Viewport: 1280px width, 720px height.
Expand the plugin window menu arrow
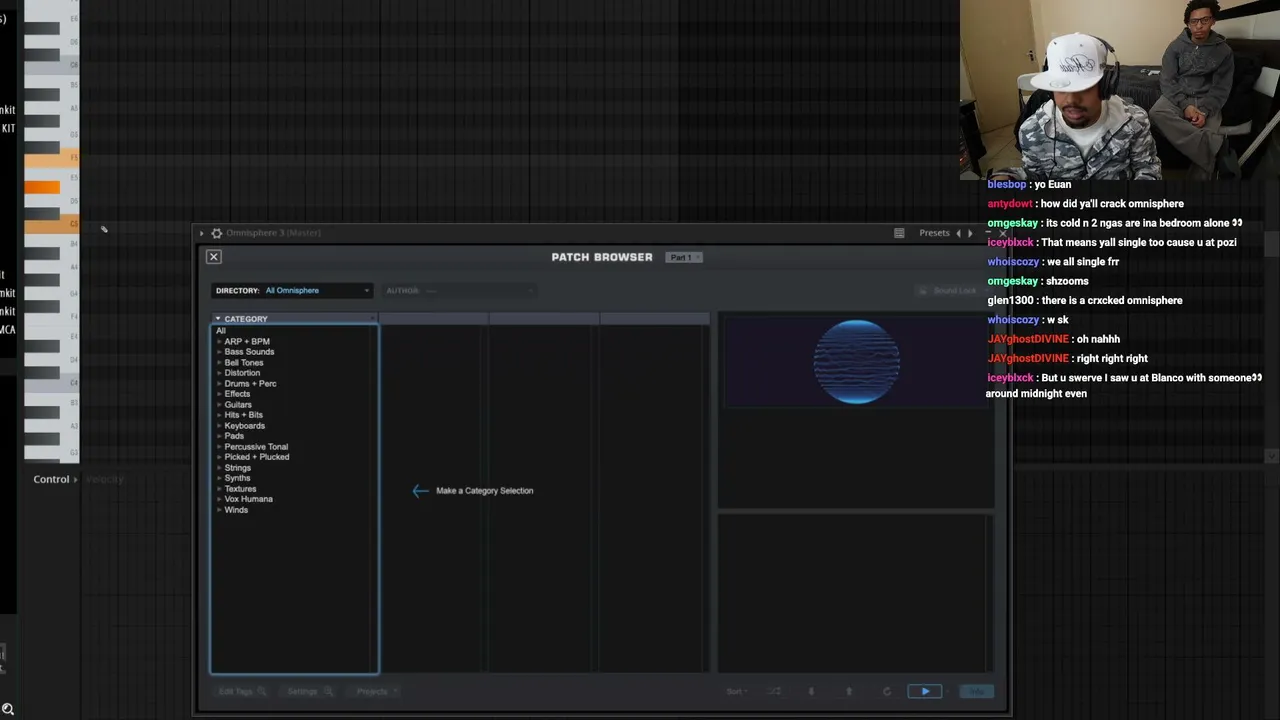click(x=201, y=233)
